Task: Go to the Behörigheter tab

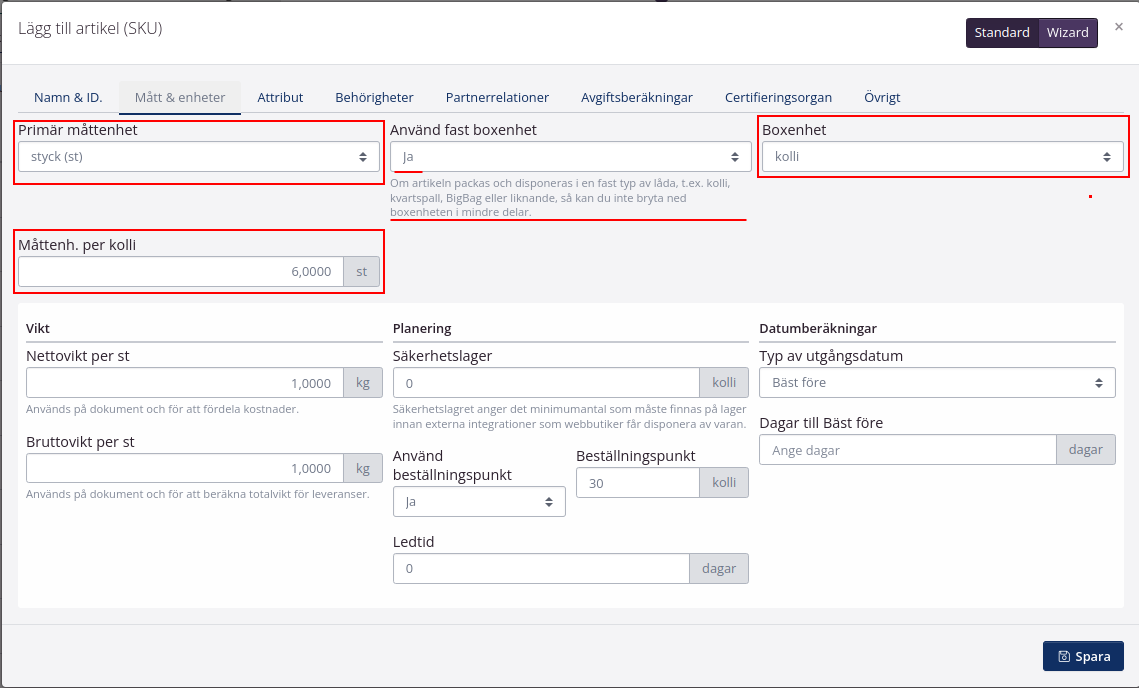Action: point(374,98)
